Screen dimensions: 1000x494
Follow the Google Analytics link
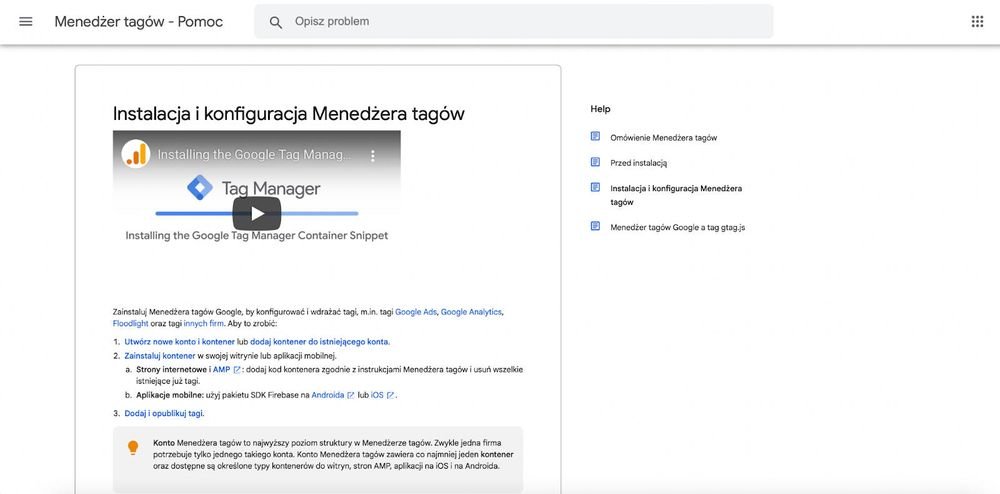(x=471, y=312)
